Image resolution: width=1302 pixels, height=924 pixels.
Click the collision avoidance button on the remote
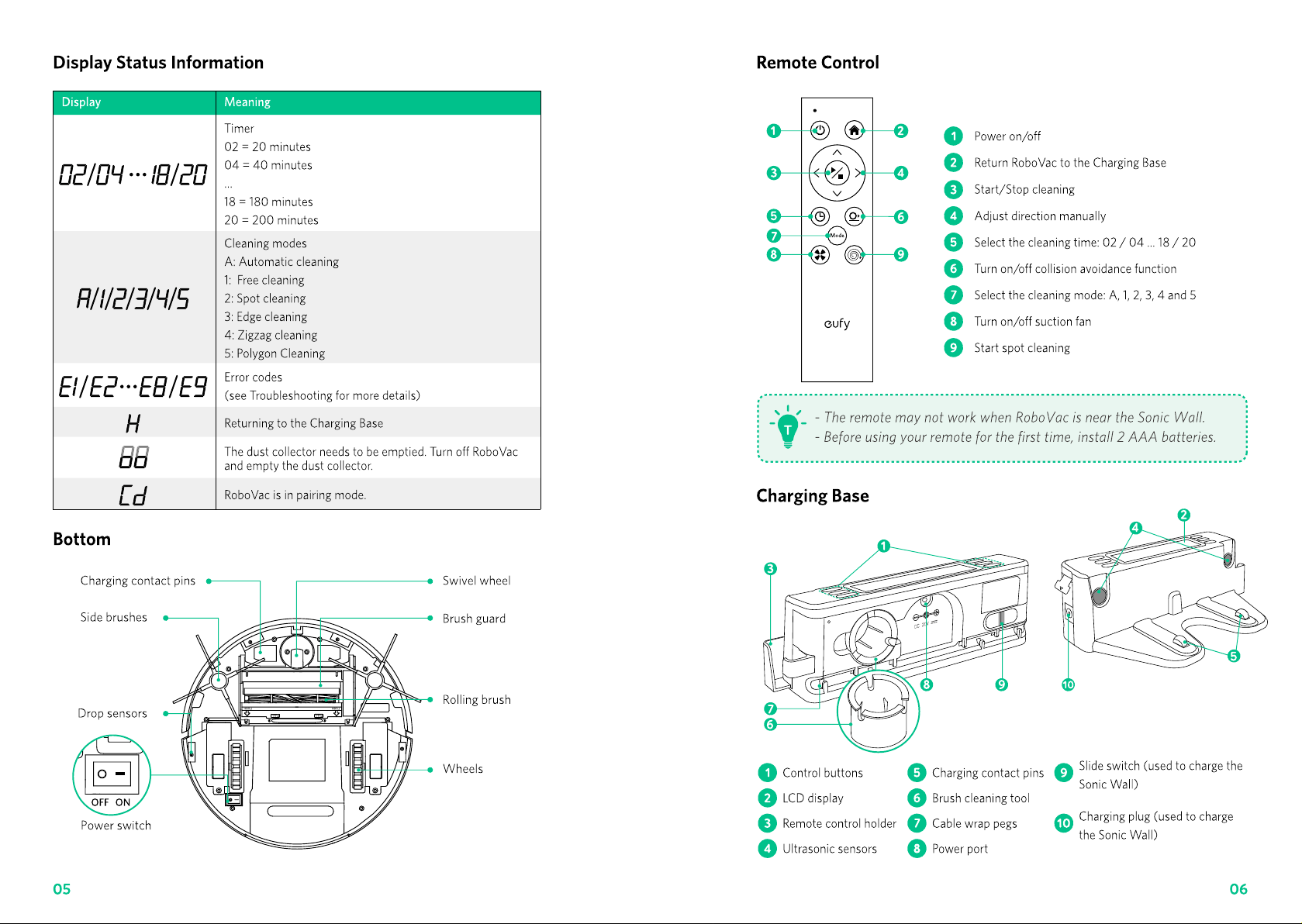(854, 216)
